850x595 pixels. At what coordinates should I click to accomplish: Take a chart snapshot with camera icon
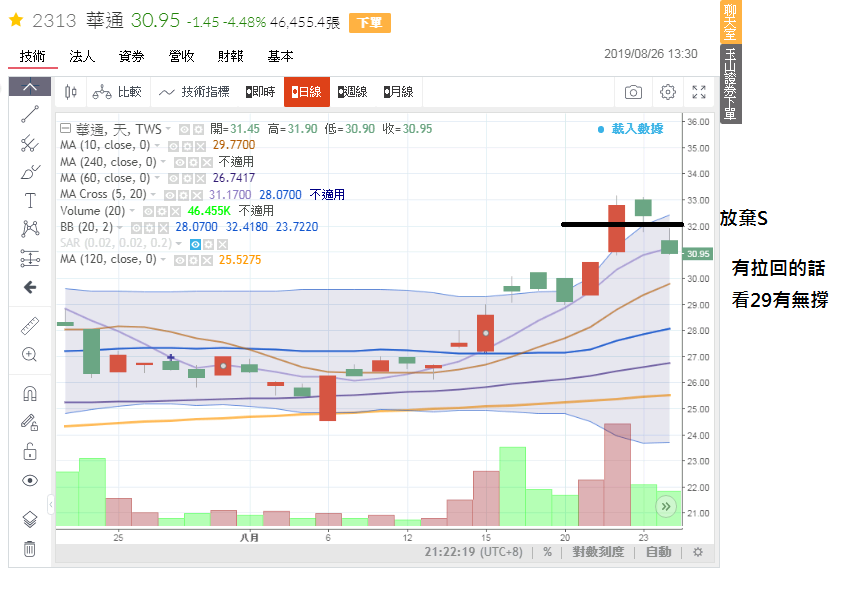(x=633, y=92)
